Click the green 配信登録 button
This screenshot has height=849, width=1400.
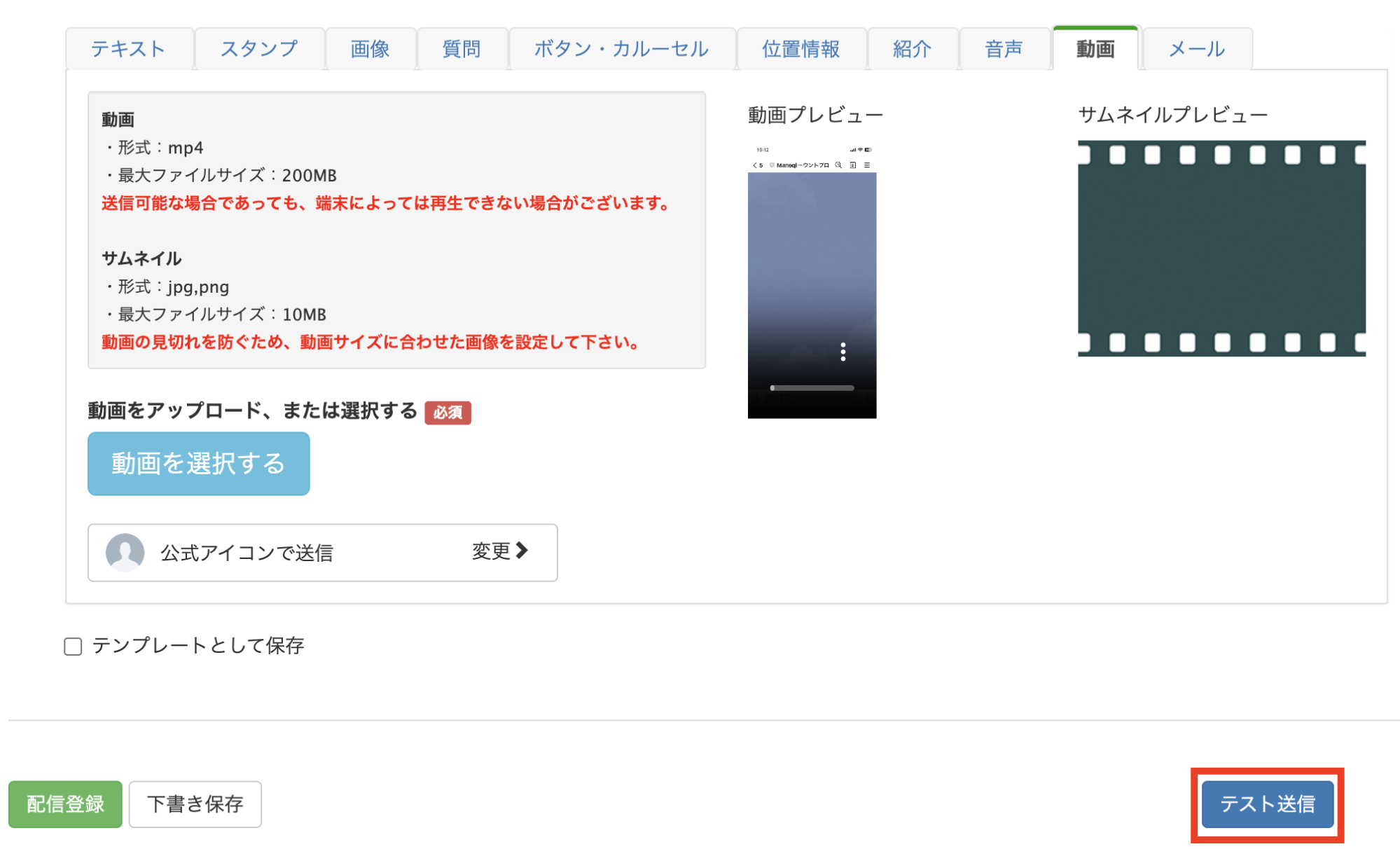(65, 803)
